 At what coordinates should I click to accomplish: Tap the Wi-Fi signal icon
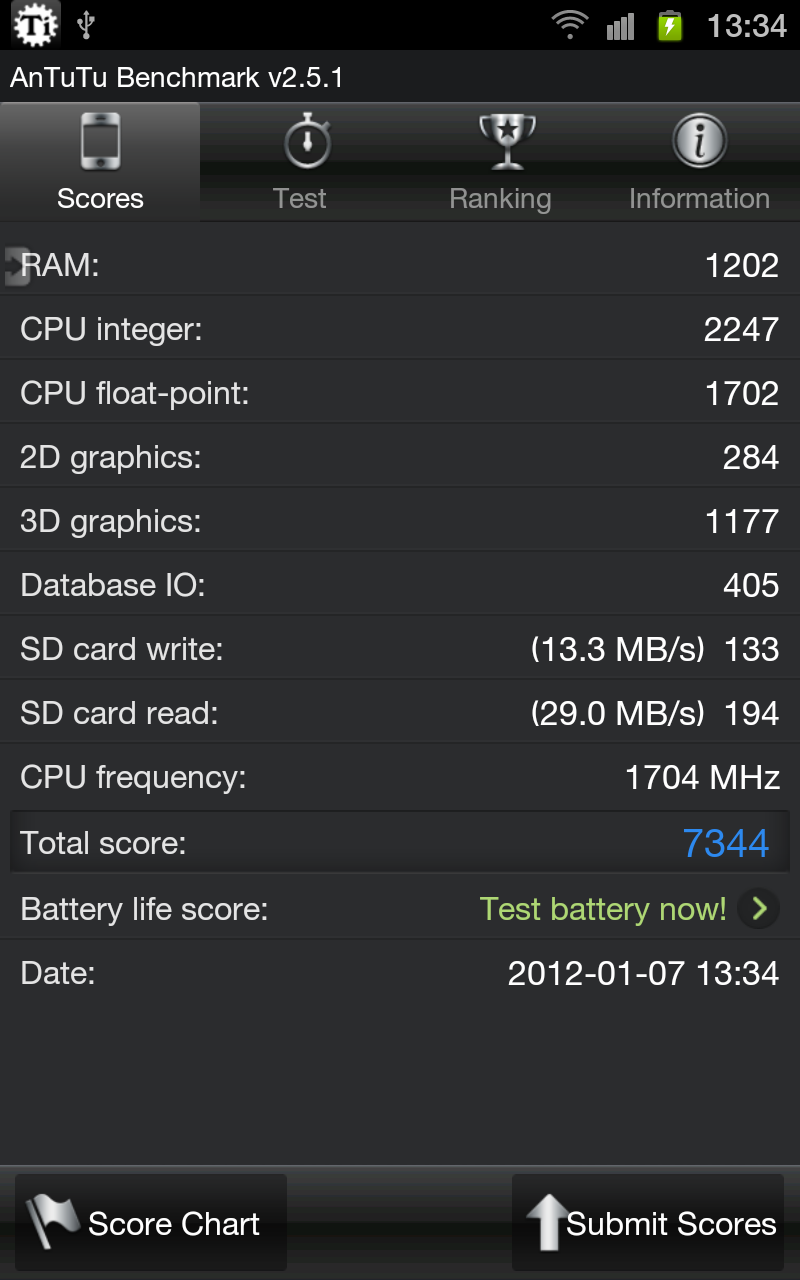(x=570, y=25)
